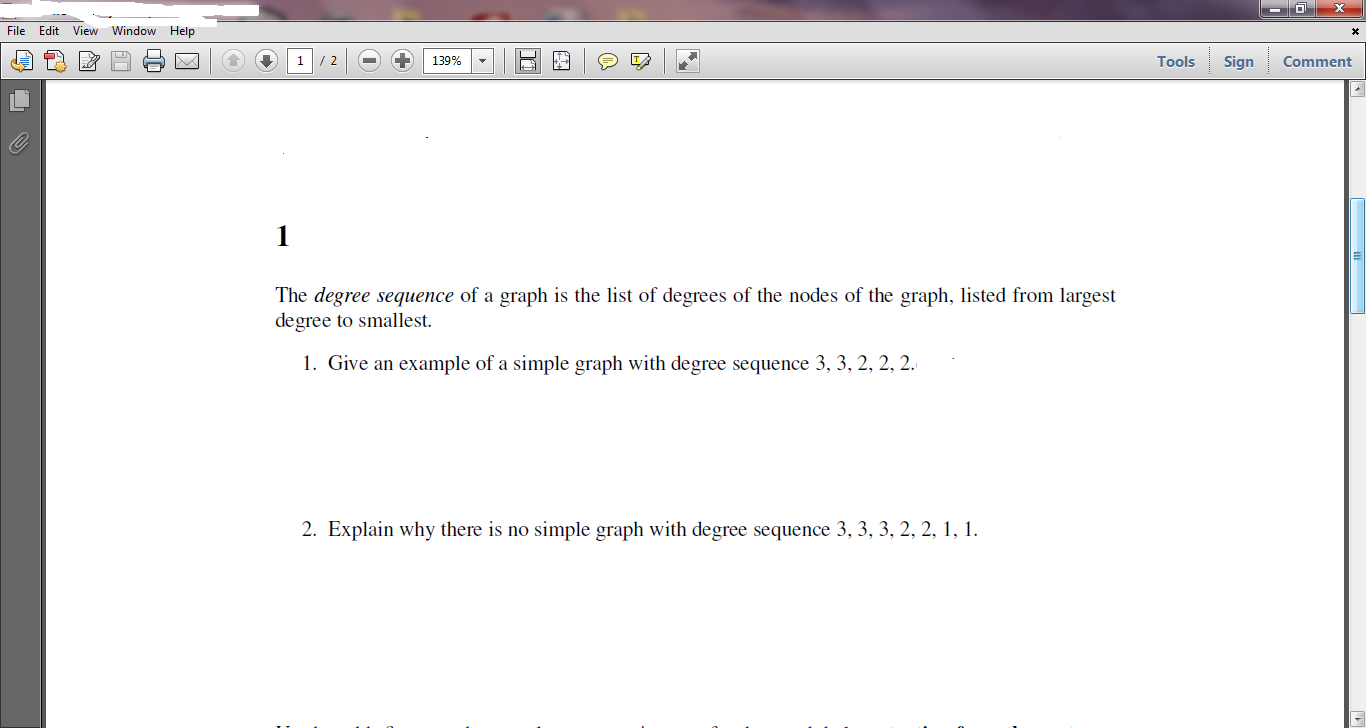Open the Window menu
The width and height of the screenshot is (1366, 728).
point(133,31)
